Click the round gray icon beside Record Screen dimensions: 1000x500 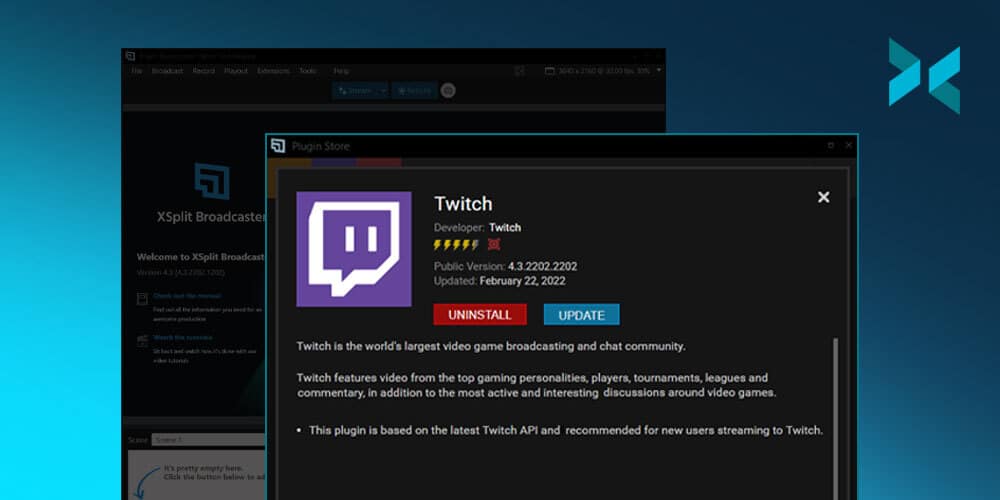tap(448, 91)
